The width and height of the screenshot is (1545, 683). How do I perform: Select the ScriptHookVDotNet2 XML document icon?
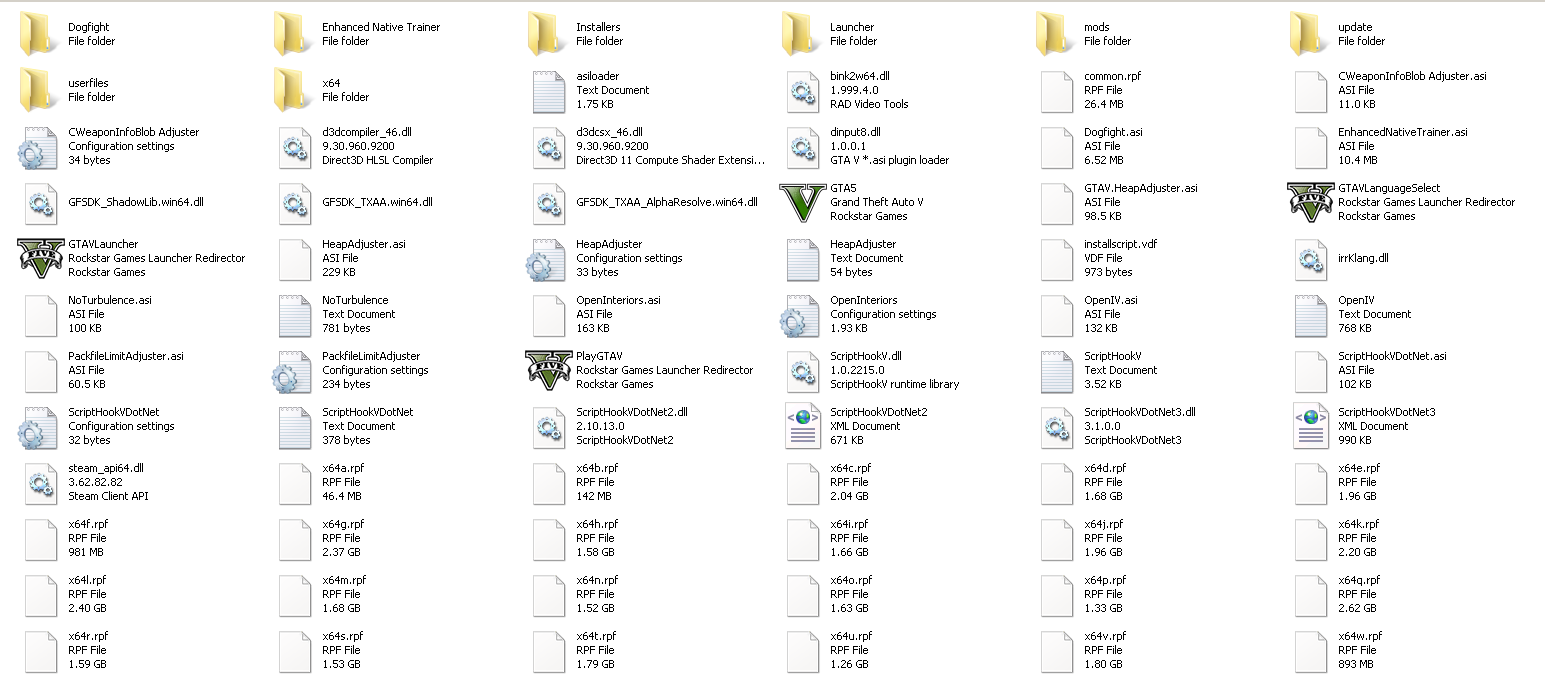(x=802, y=426)
